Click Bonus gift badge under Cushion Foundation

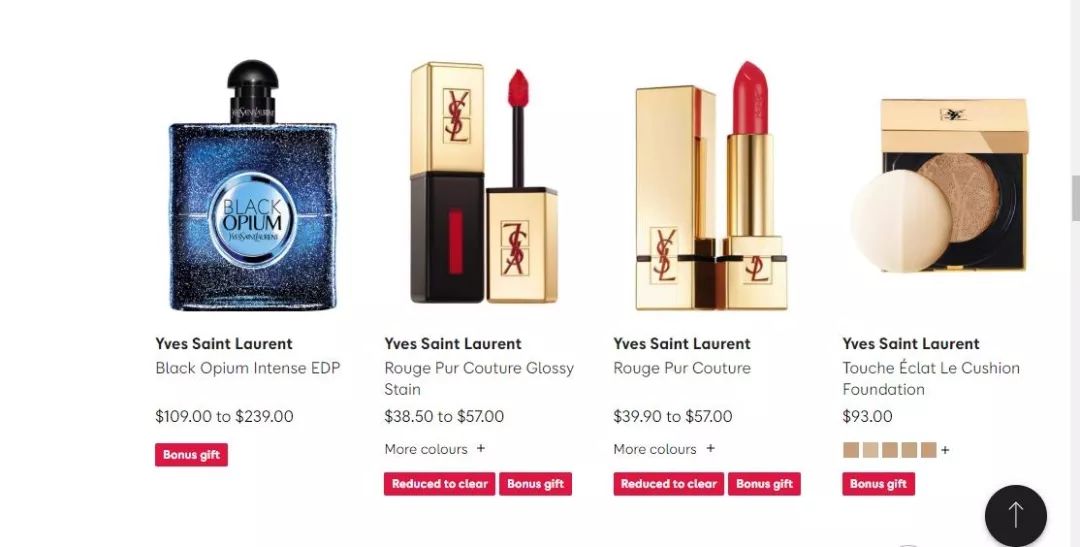coord(878,484)
